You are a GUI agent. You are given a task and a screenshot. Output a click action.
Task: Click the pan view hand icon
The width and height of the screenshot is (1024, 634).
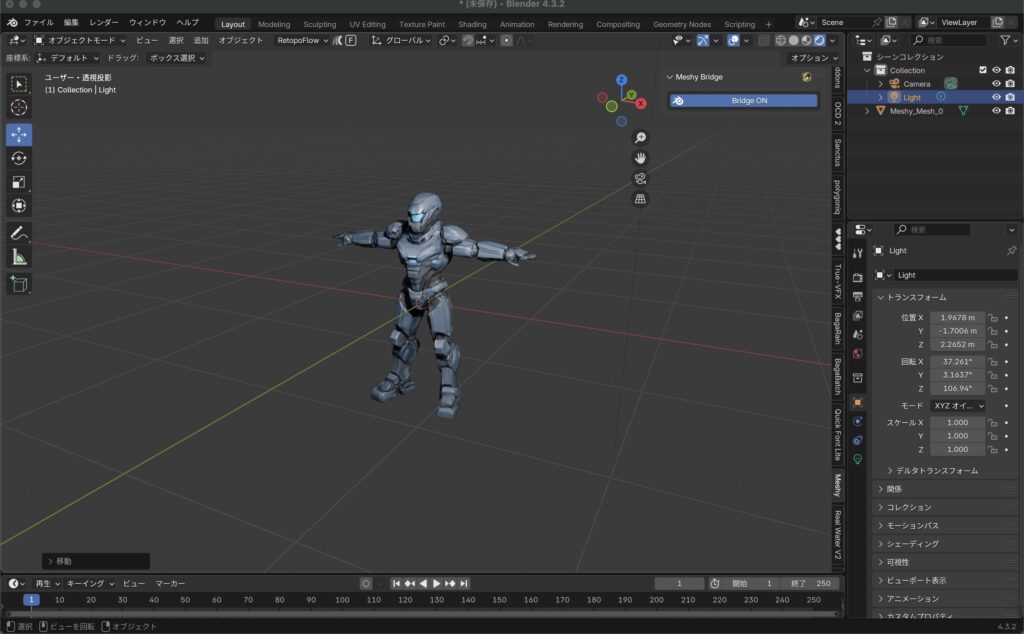click(640, 158)
